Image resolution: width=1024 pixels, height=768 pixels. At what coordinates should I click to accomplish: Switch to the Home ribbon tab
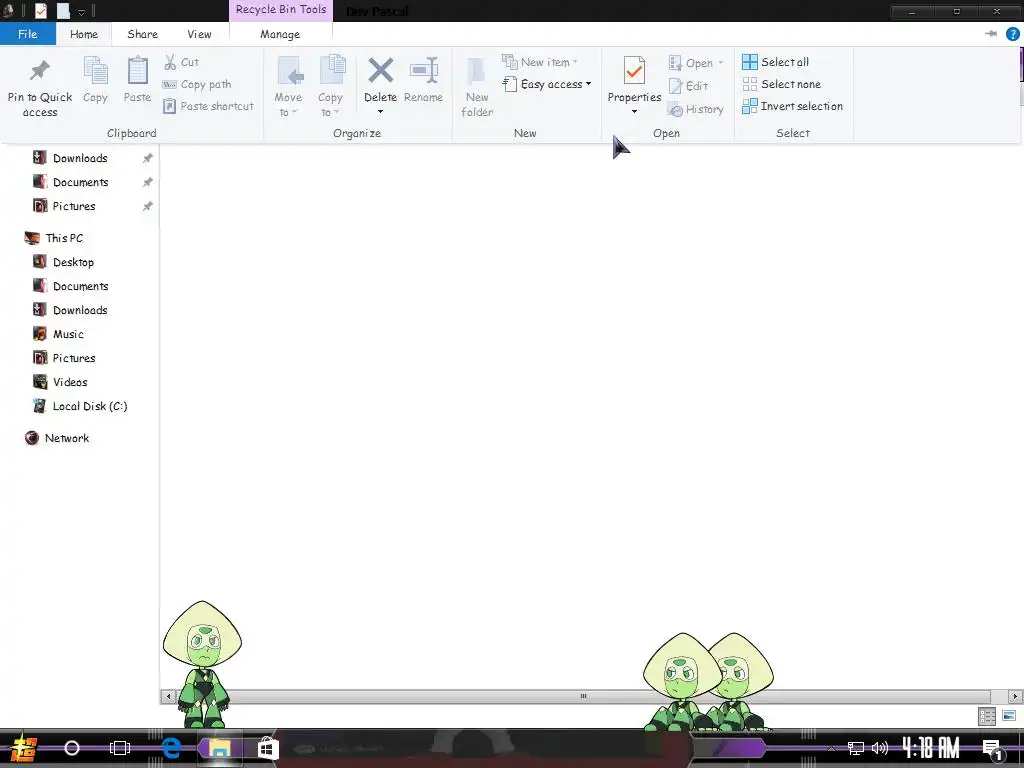84,34
